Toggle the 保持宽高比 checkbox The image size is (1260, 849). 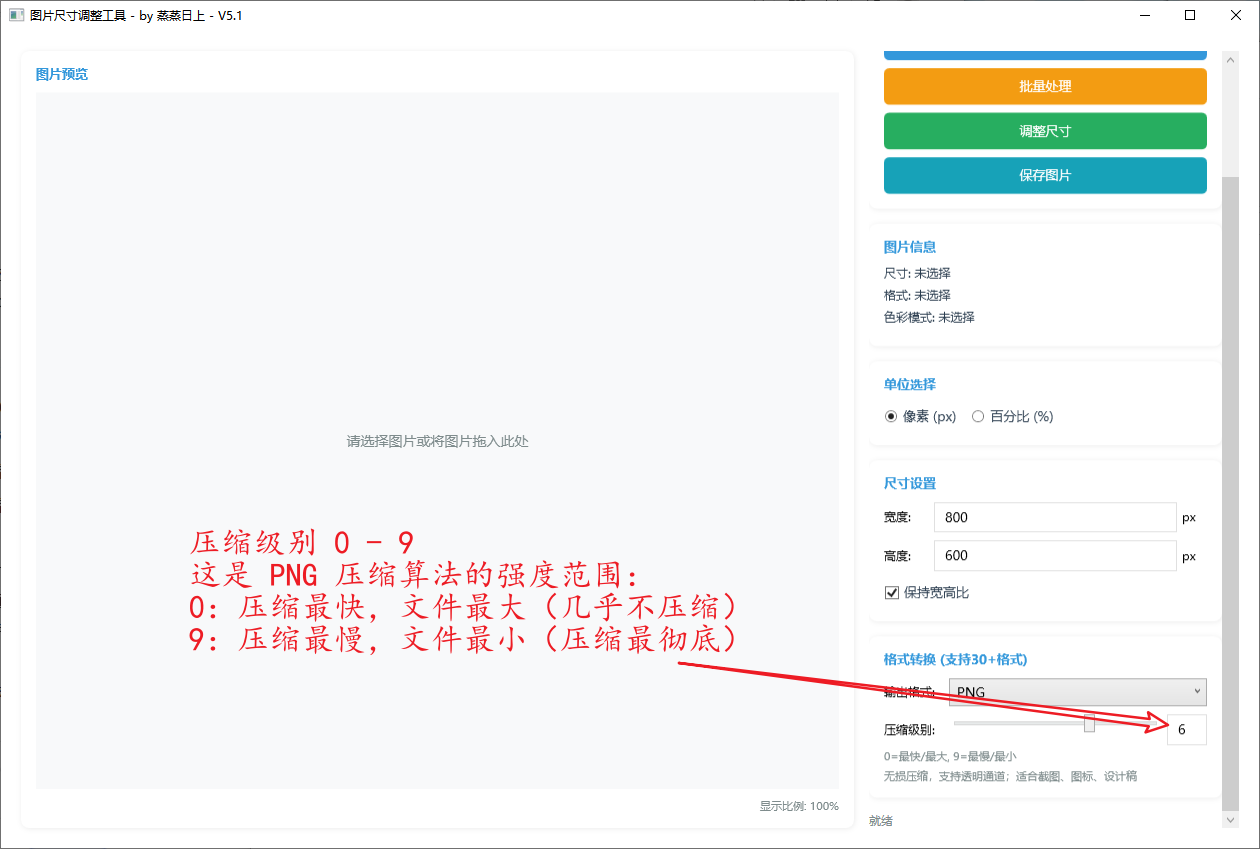point(892,593)
